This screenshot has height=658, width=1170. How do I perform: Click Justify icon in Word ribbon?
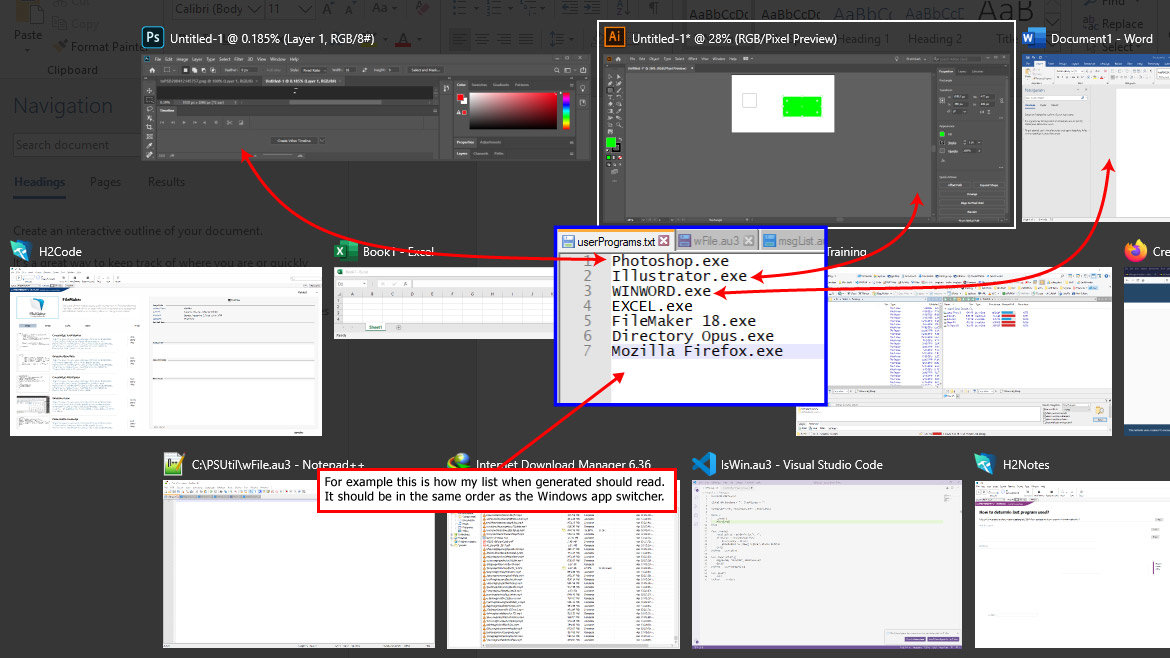click(526, 39)
